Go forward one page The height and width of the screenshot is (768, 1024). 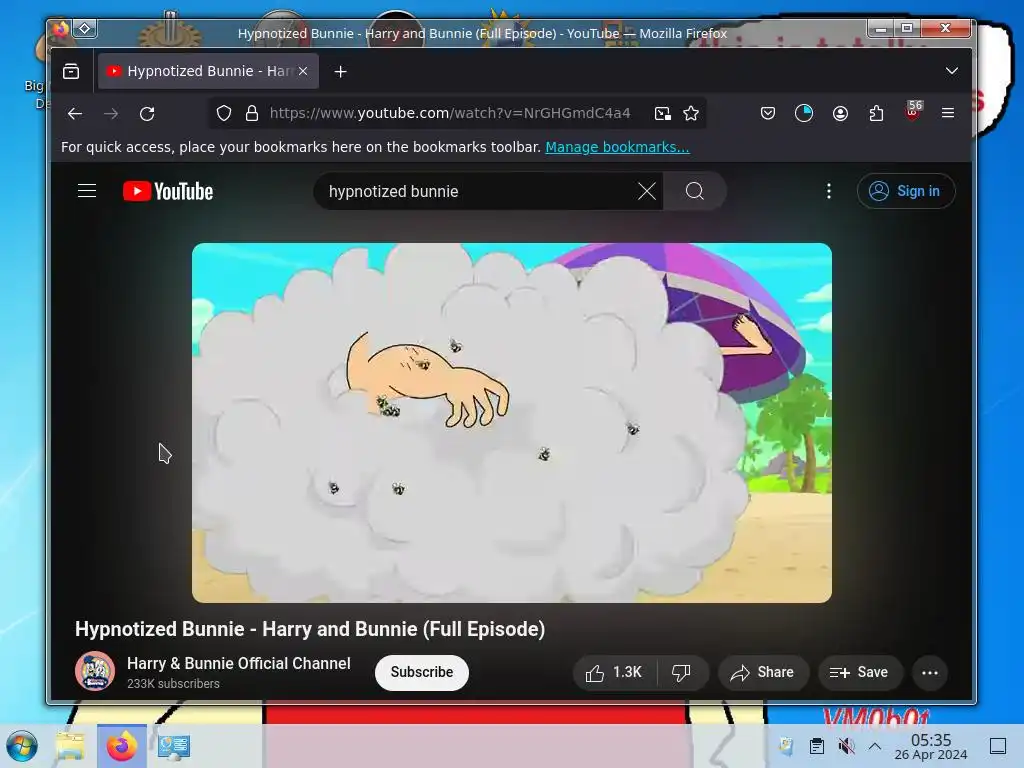click(x=111, y=114)
